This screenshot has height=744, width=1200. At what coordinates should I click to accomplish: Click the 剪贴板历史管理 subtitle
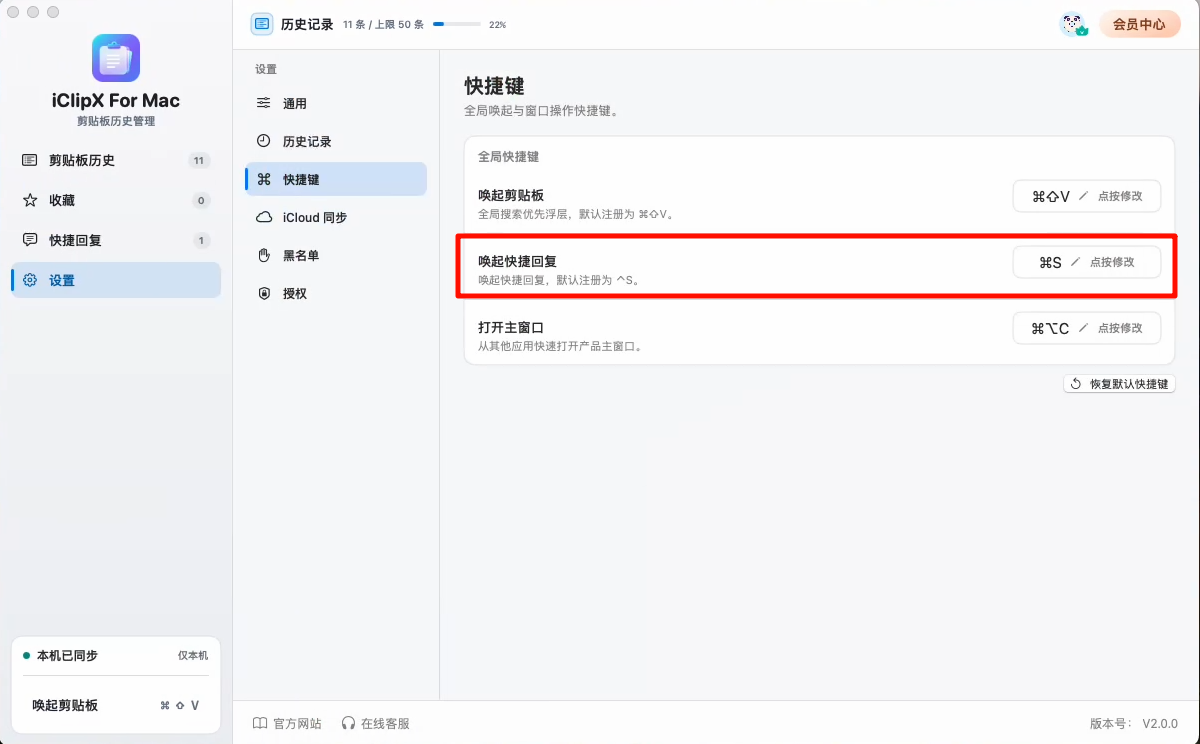click(x=116, y=121)
